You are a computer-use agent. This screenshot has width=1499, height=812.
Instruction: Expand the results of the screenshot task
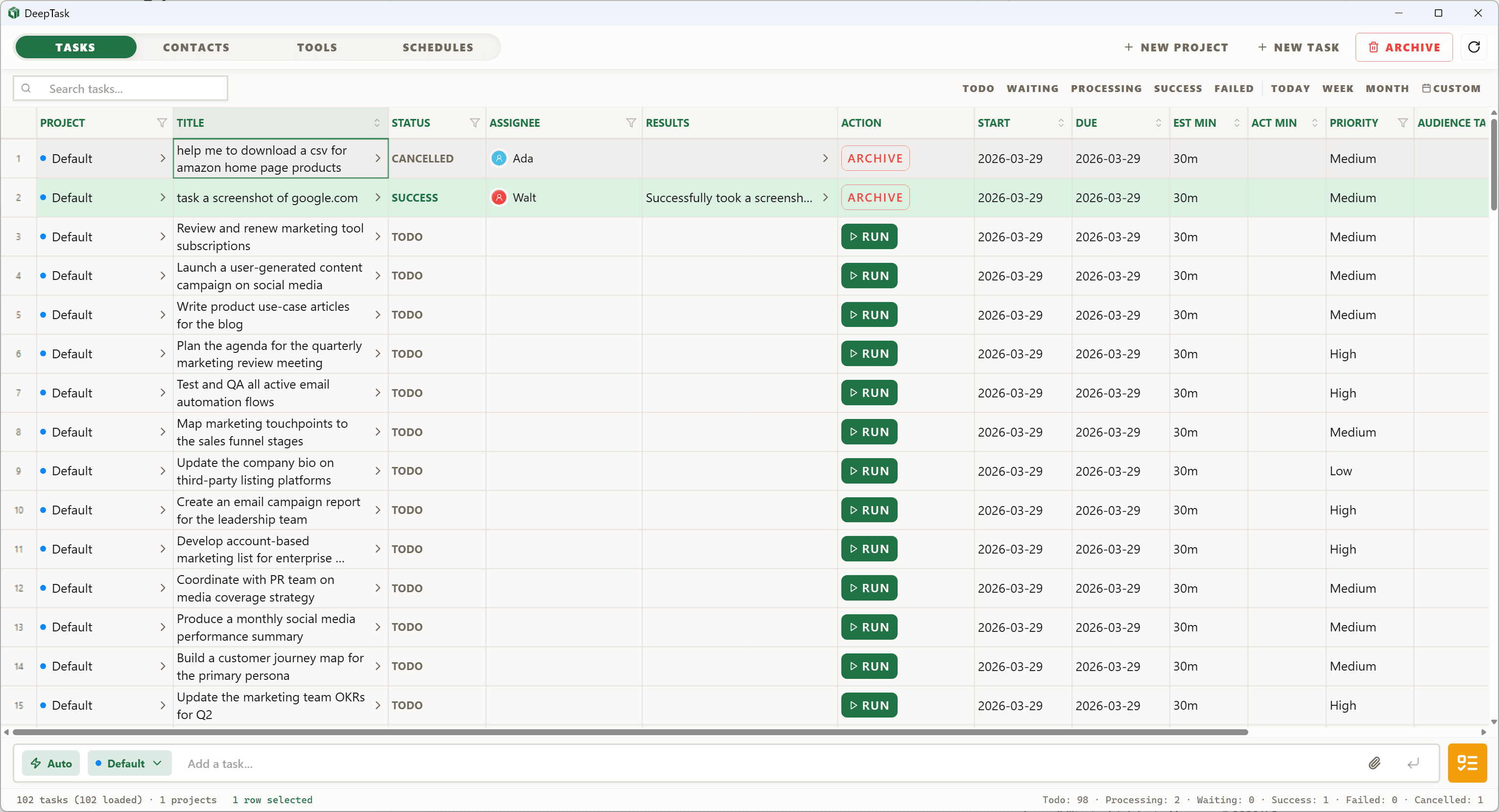(825, 197)
